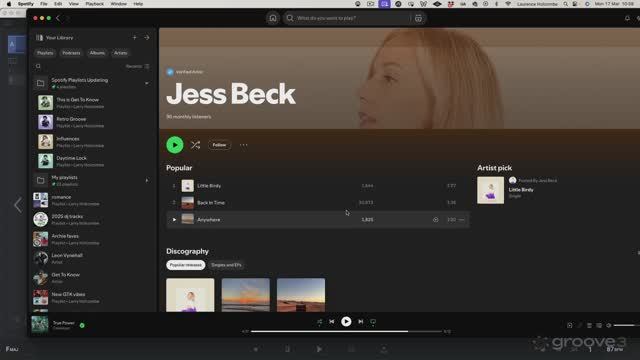Adjust the volume slider
This screenshot has width=640, height=360.
coord(627,325)
